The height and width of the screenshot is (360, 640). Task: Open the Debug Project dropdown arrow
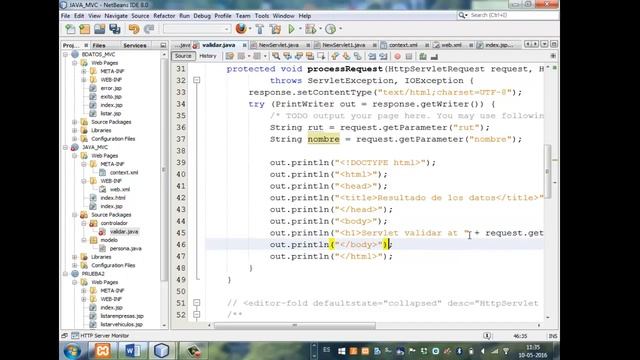pyautogui.click(x=320, y=29)
